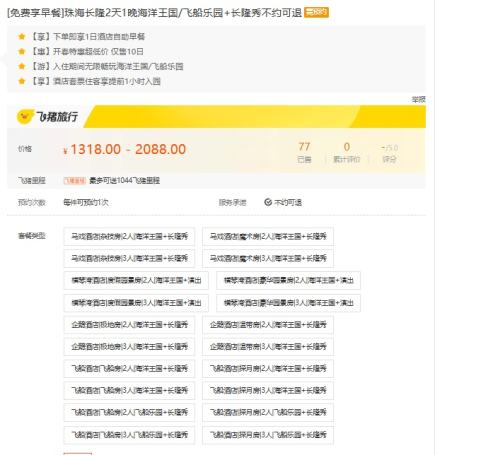Click the 77 已售 sold count
This screenshot has width=500, height=455.
[304, 152]
